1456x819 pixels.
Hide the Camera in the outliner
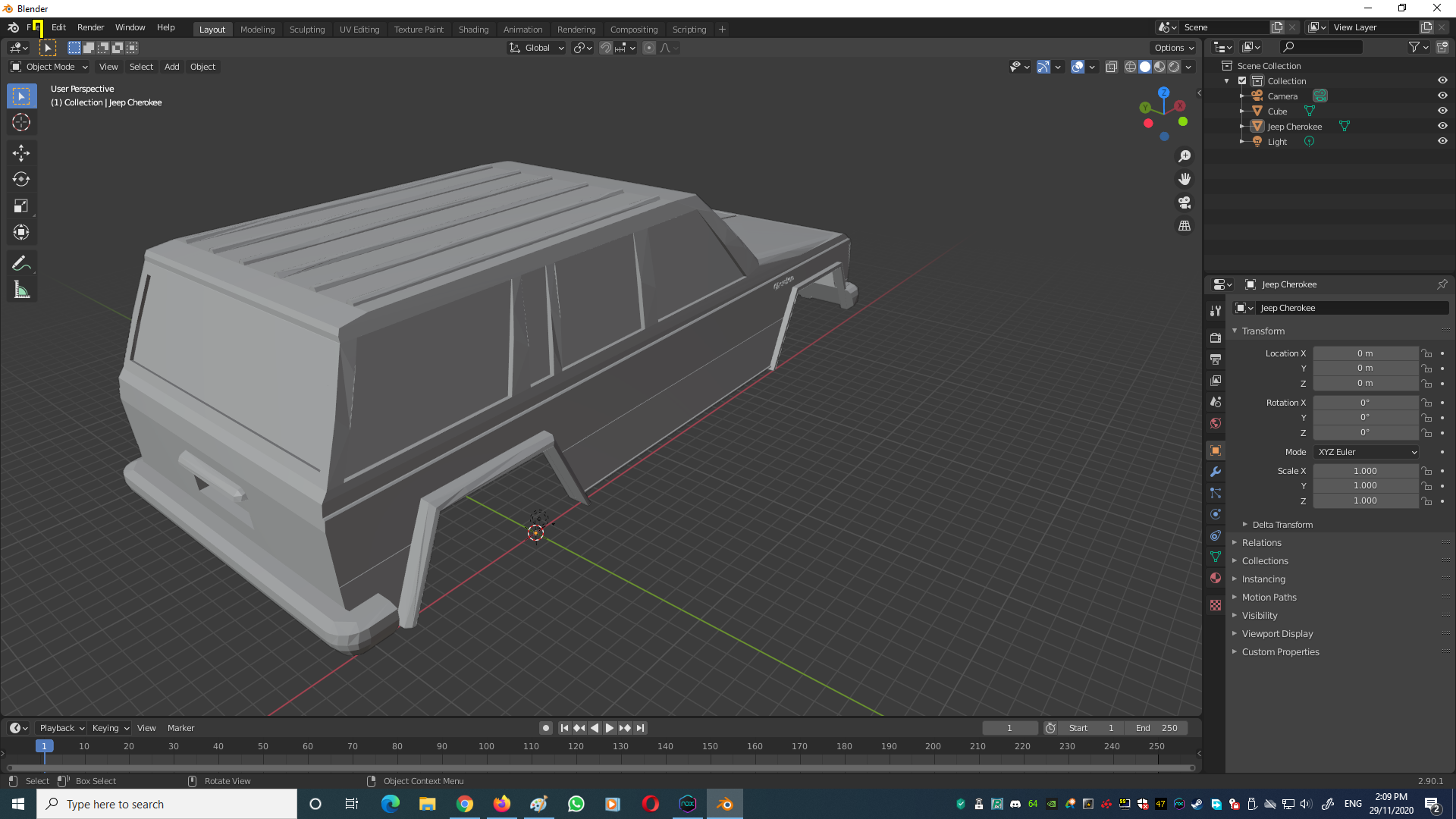pos(1442,96)
